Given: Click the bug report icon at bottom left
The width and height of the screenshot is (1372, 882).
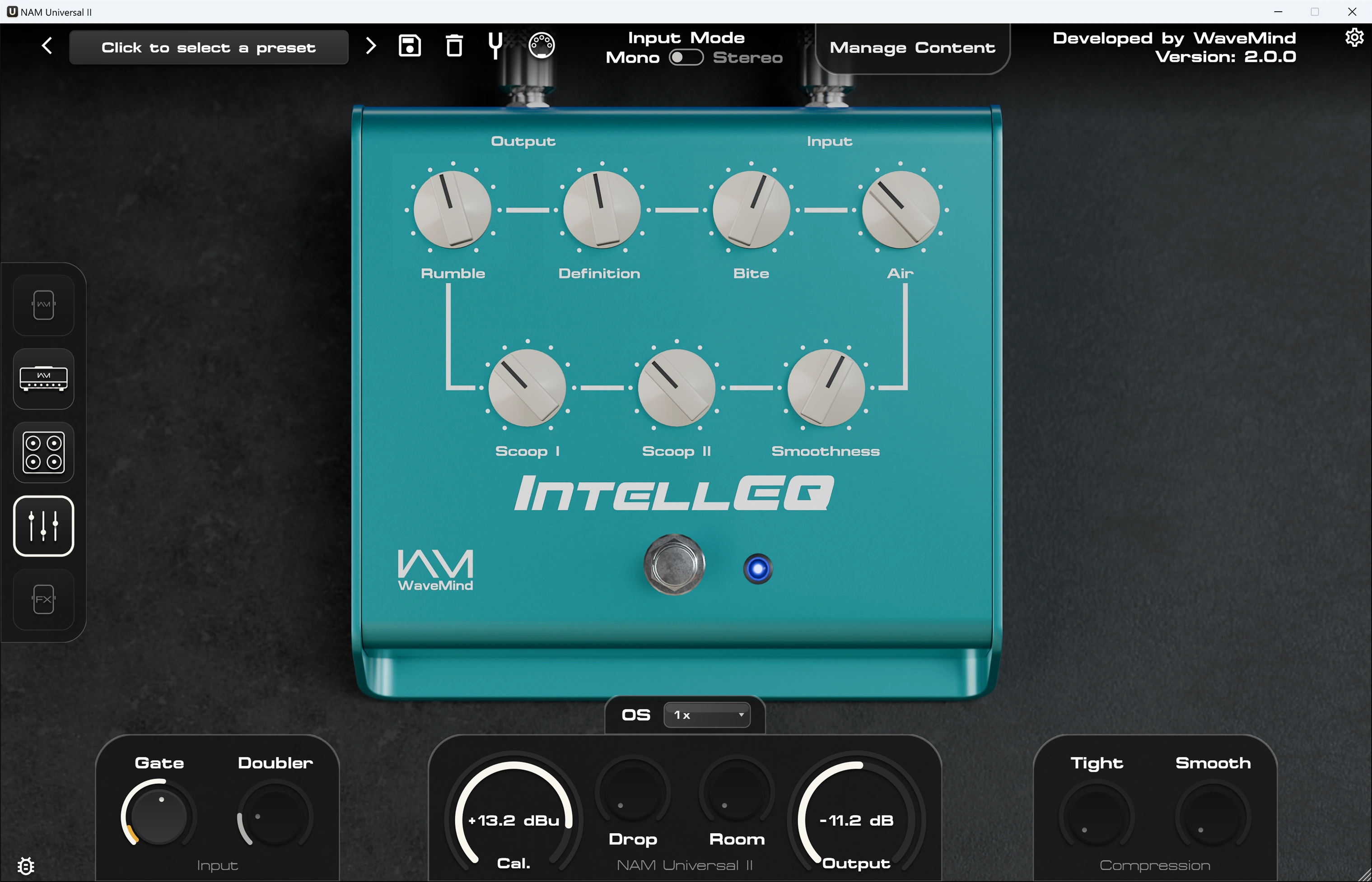Looking at the screenshot, I should click(26, 865).
